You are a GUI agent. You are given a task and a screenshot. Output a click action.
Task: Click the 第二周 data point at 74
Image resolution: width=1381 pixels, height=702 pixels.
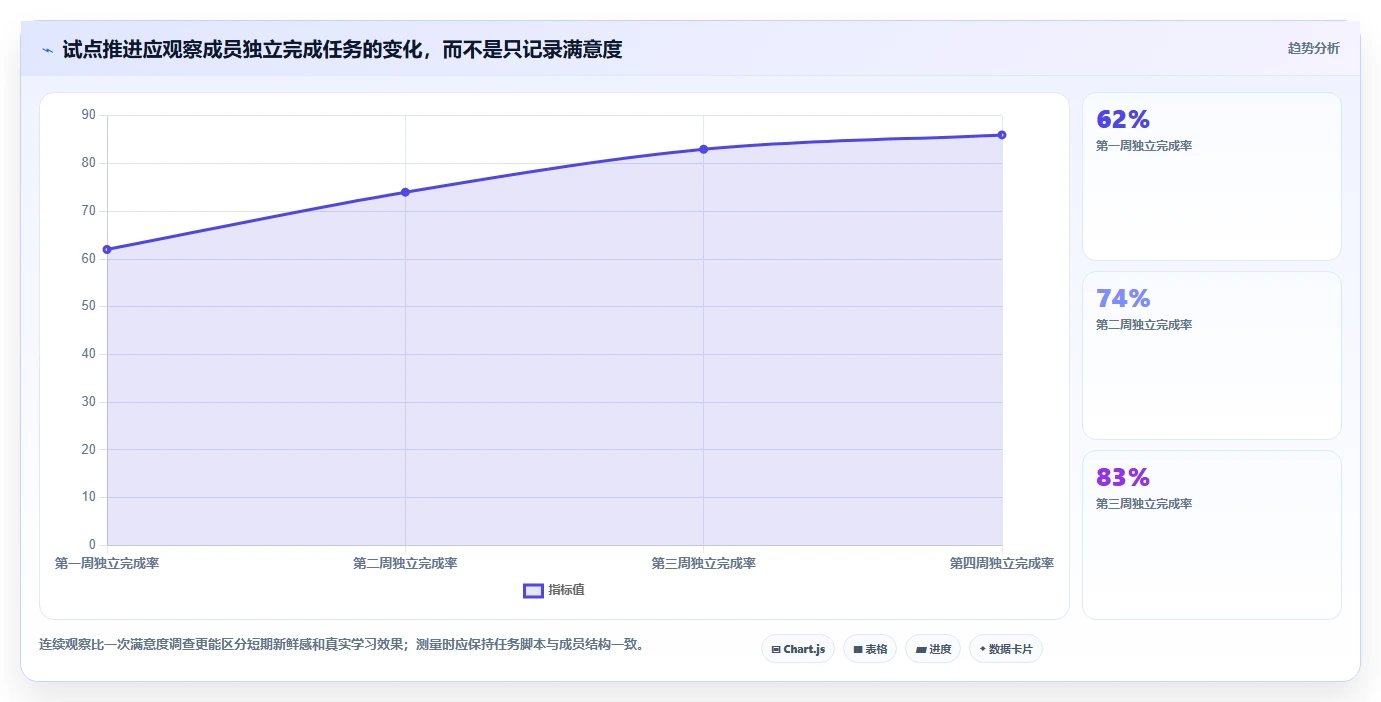(405, 192)
